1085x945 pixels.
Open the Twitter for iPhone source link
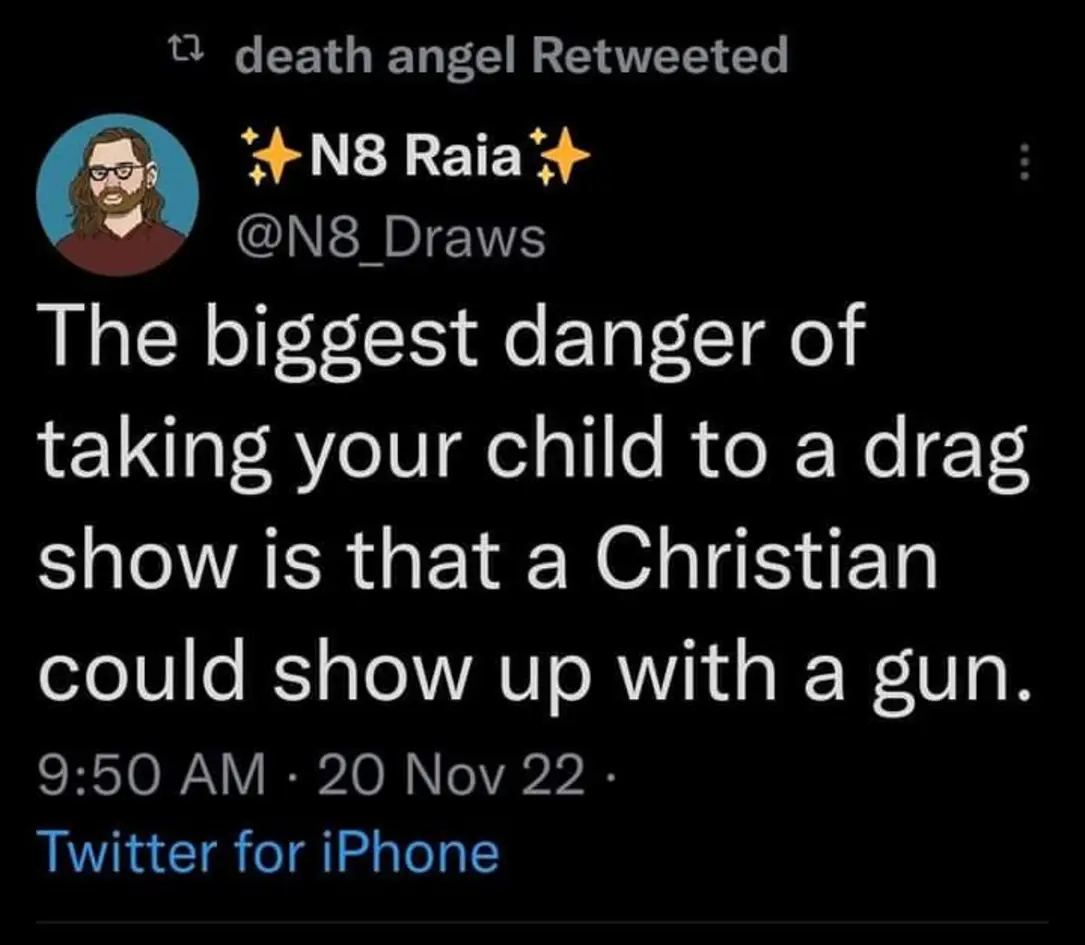coord(267,853)
